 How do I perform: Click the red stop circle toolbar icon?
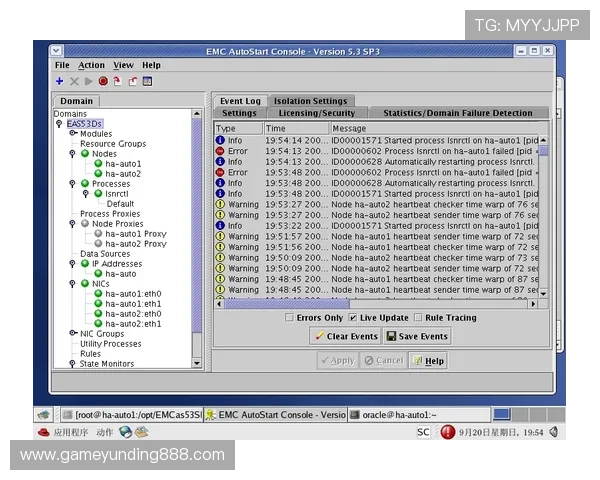point(103,81)
